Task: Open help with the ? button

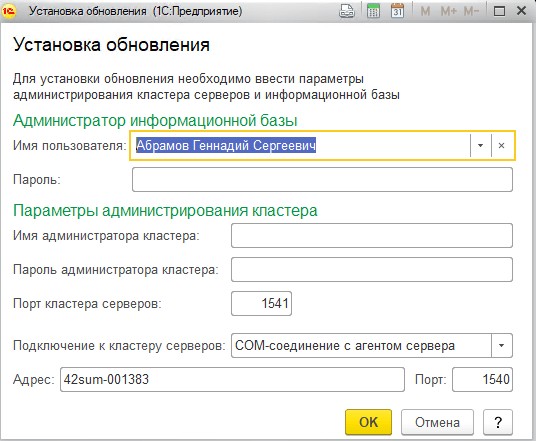Action: click(x=498, y=422)
